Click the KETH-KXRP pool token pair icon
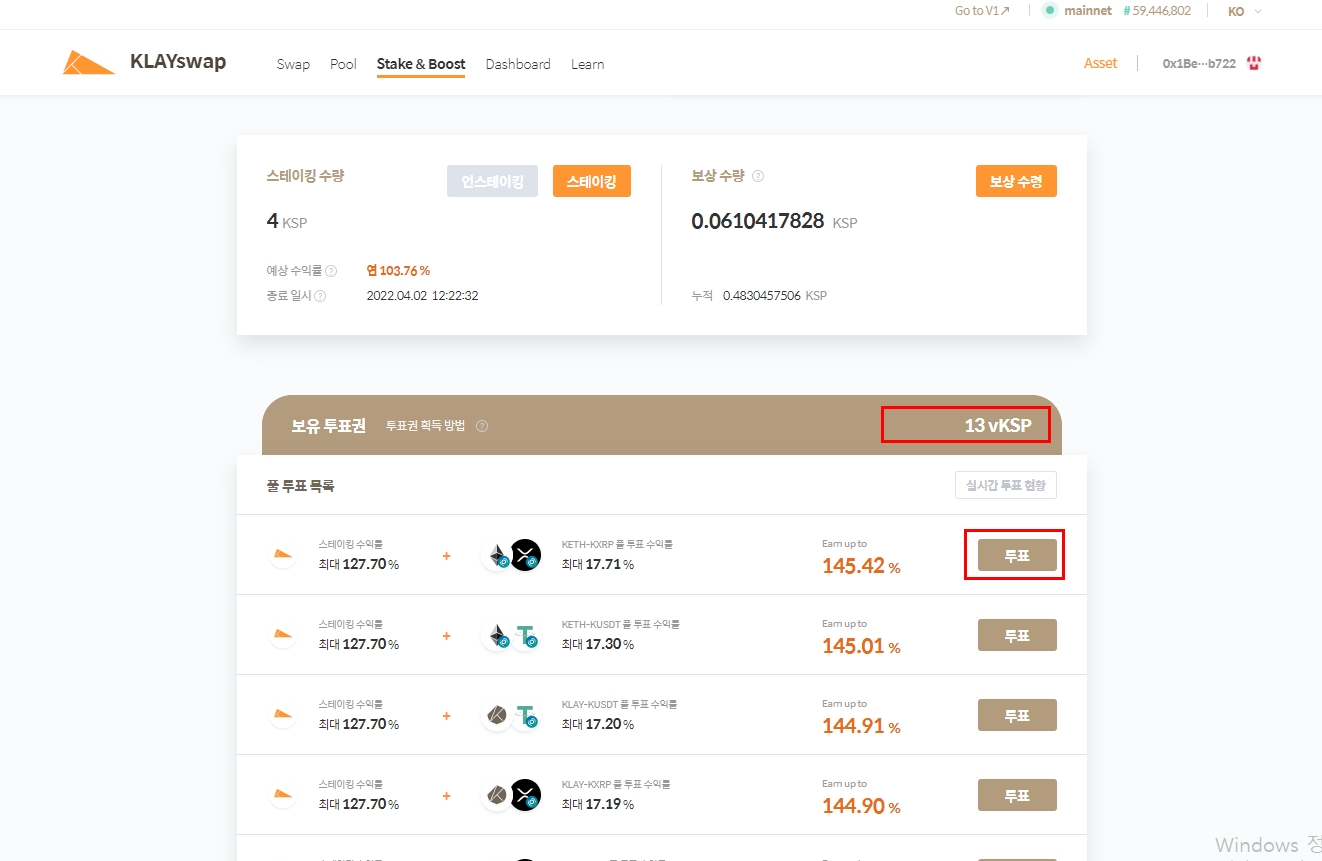Viewport: 1322px width, 861px height. point(511,555)
